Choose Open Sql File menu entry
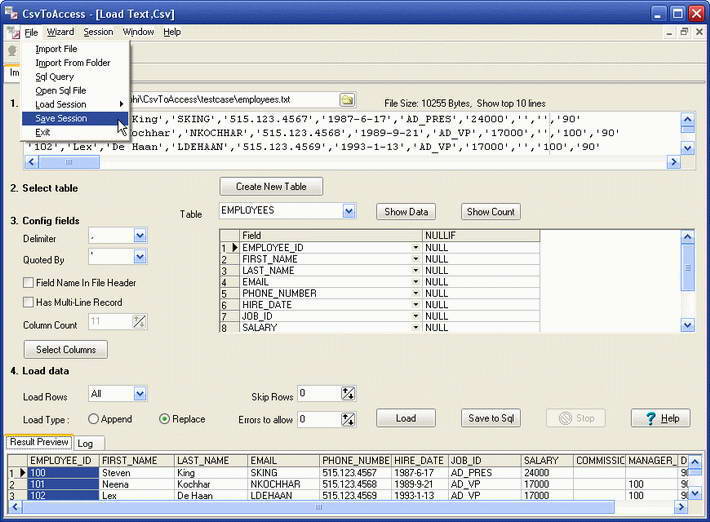 tap(75, 91)
